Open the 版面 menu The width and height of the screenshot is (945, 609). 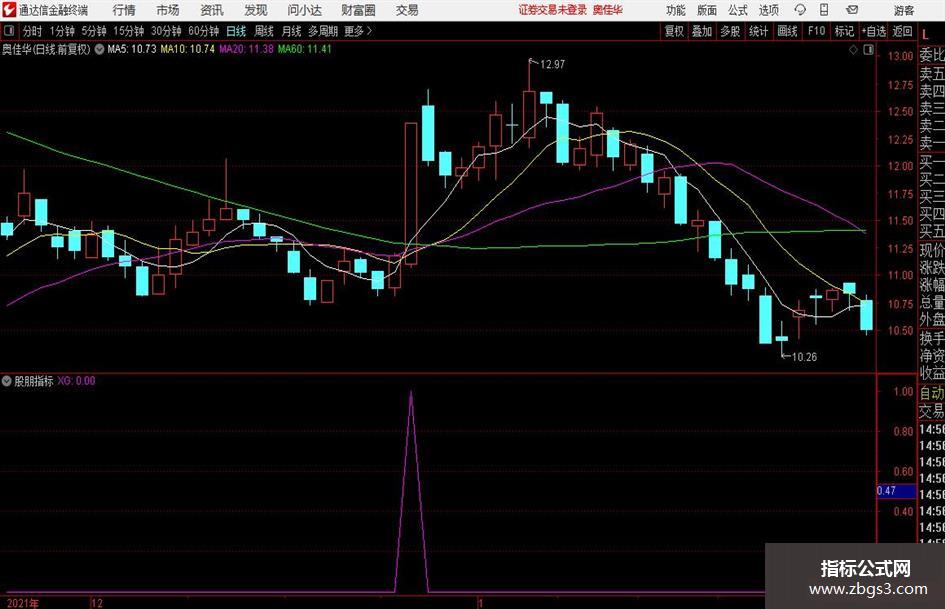pyautogui.click(x=706, y=10)
